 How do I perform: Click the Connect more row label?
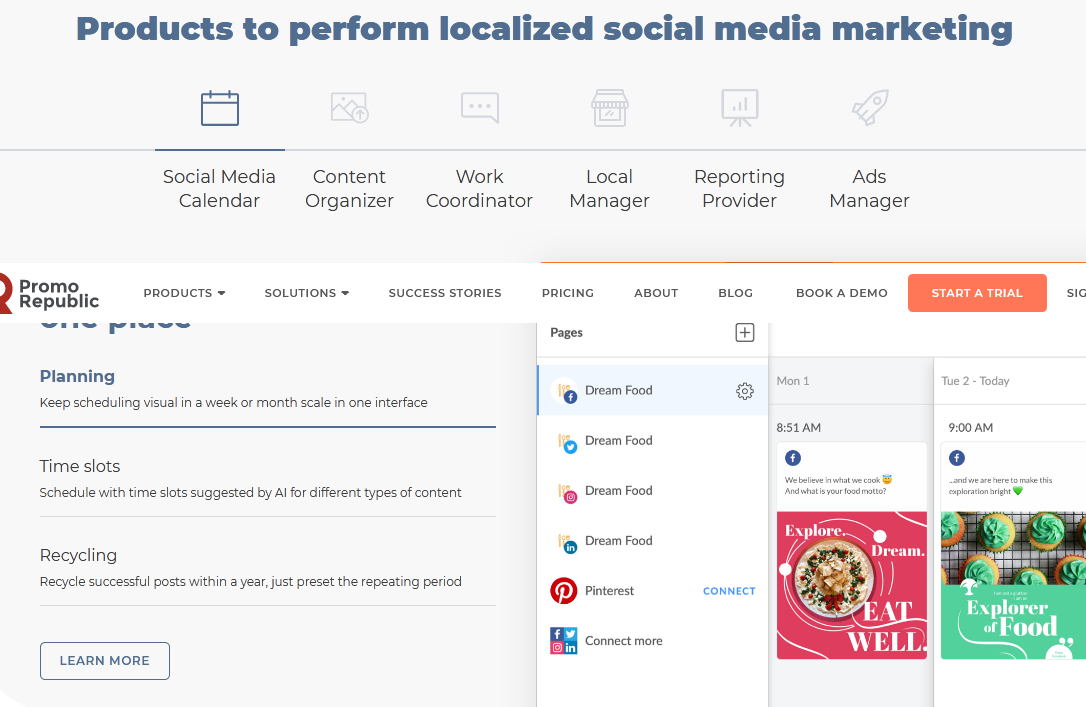(x=623, y=641)
